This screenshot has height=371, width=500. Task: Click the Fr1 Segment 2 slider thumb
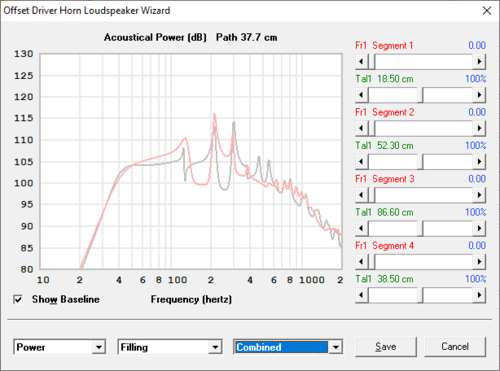click(x=371, y=128)
